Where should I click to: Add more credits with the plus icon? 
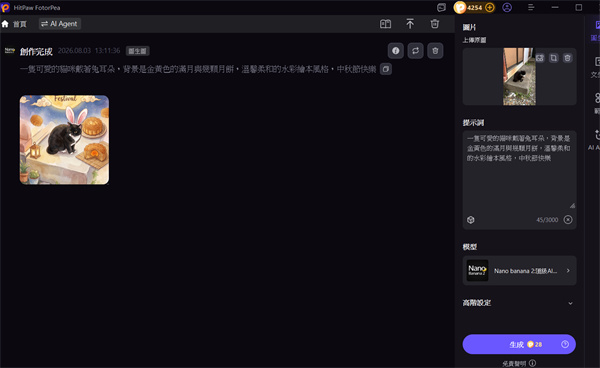click(489, 7)
